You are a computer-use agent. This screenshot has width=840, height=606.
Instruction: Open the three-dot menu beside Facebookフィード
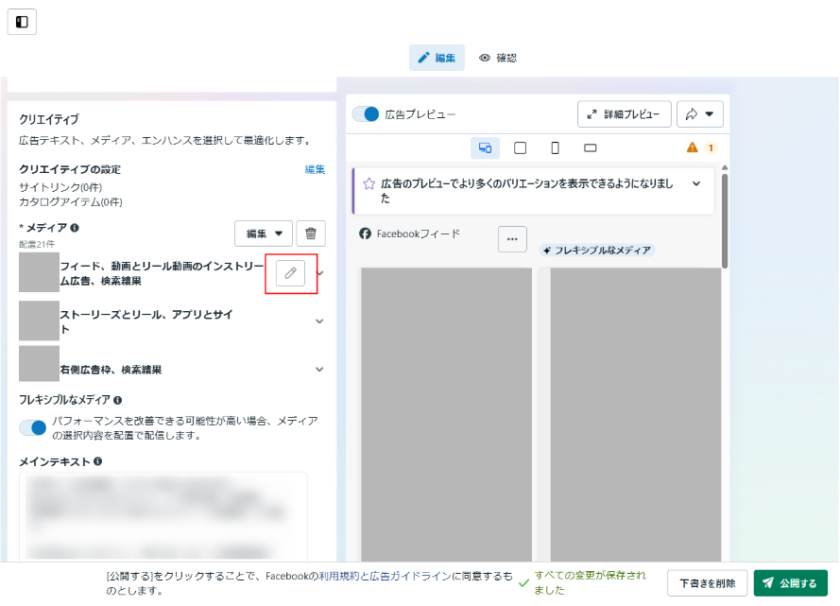click(x=512, y=239)
